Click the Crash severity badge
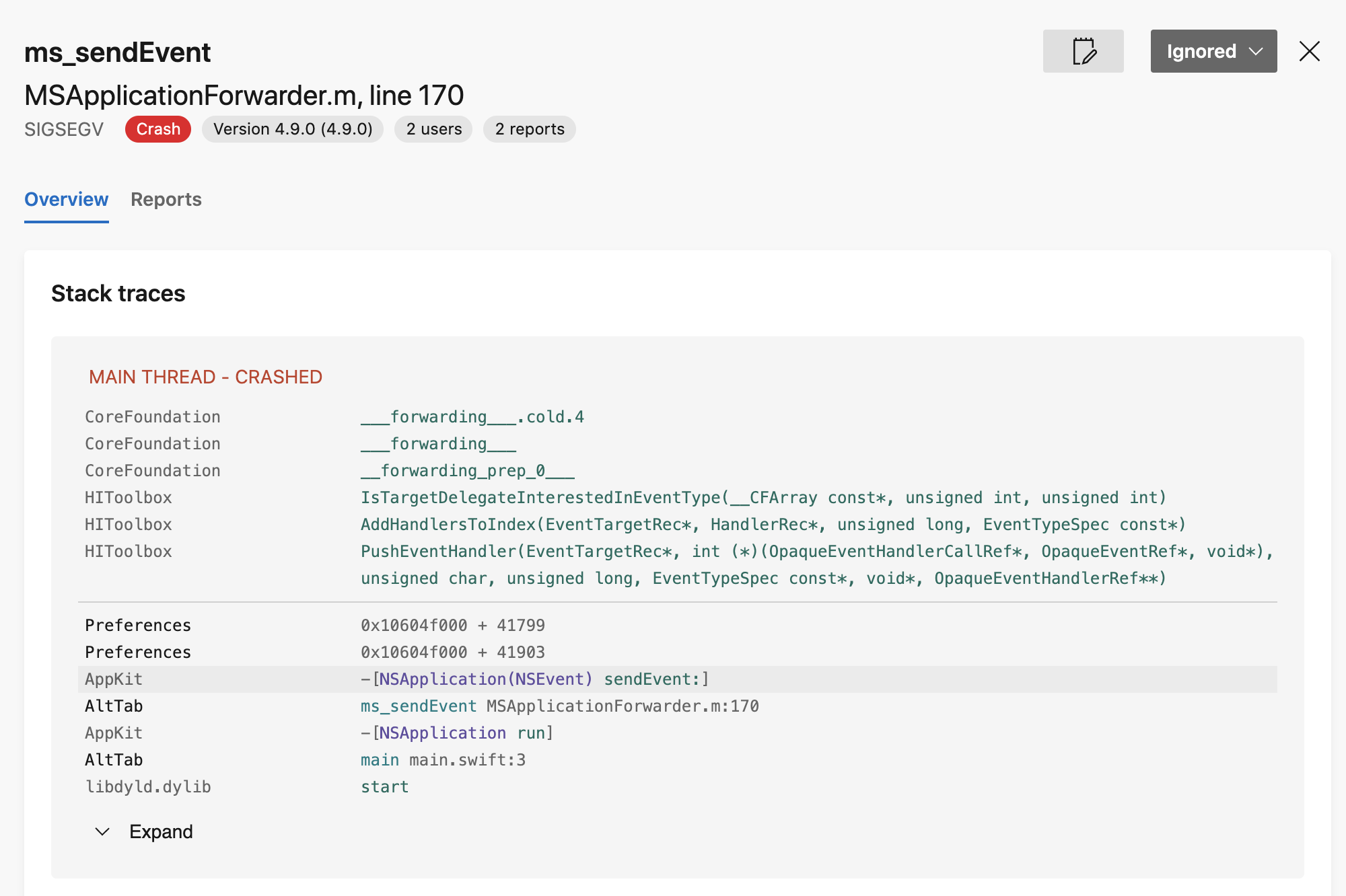Image resolution: width=1346 pixels, height=896 pixels. 157,129
